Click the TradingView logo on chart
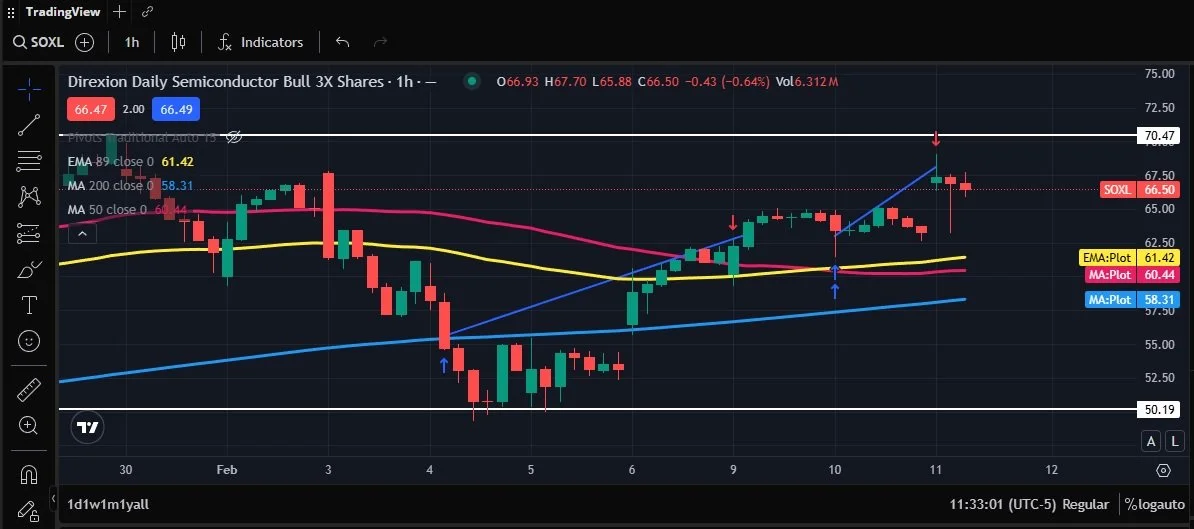The height and width of the screenshot is (529, 1194). (x=88, y=428)
